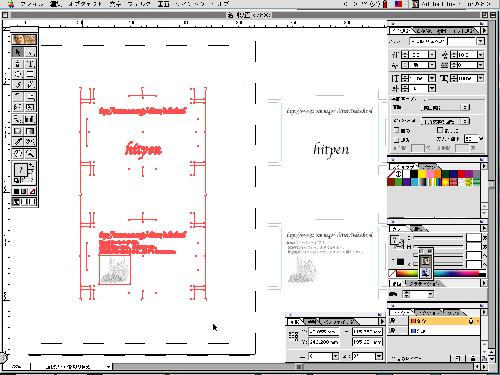Click the Ellipse tool icon
This screenshot has width=500, height=375.
(18, 74)
